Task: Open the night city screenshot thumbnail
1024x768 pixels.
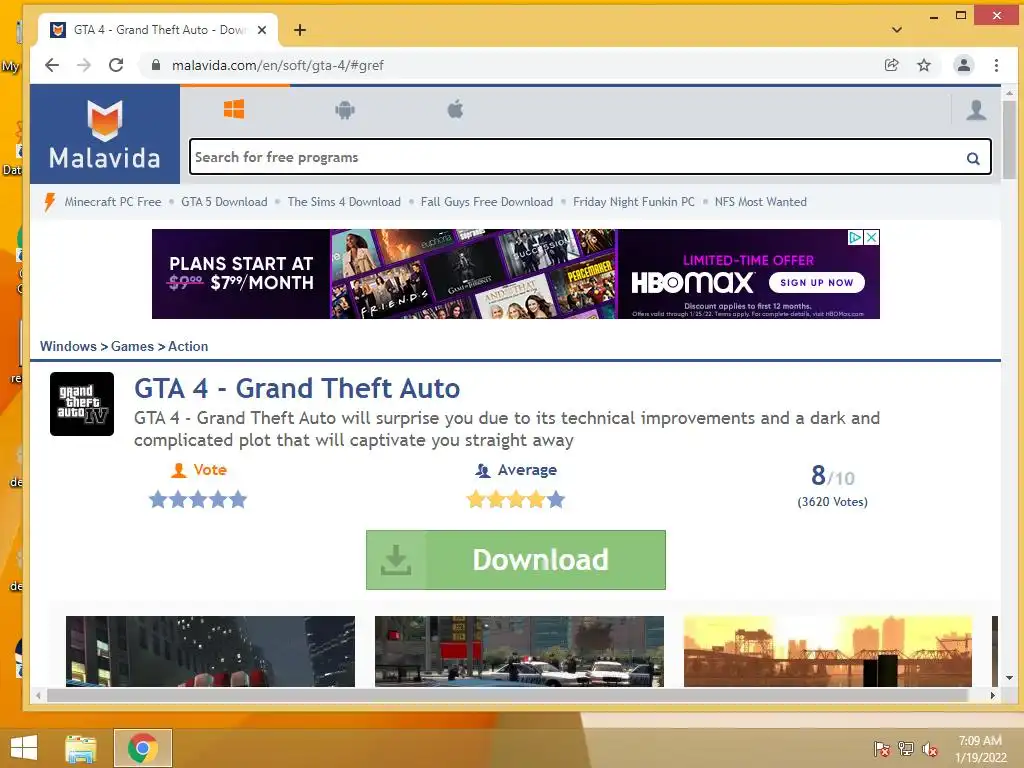Action: point(210,651)
